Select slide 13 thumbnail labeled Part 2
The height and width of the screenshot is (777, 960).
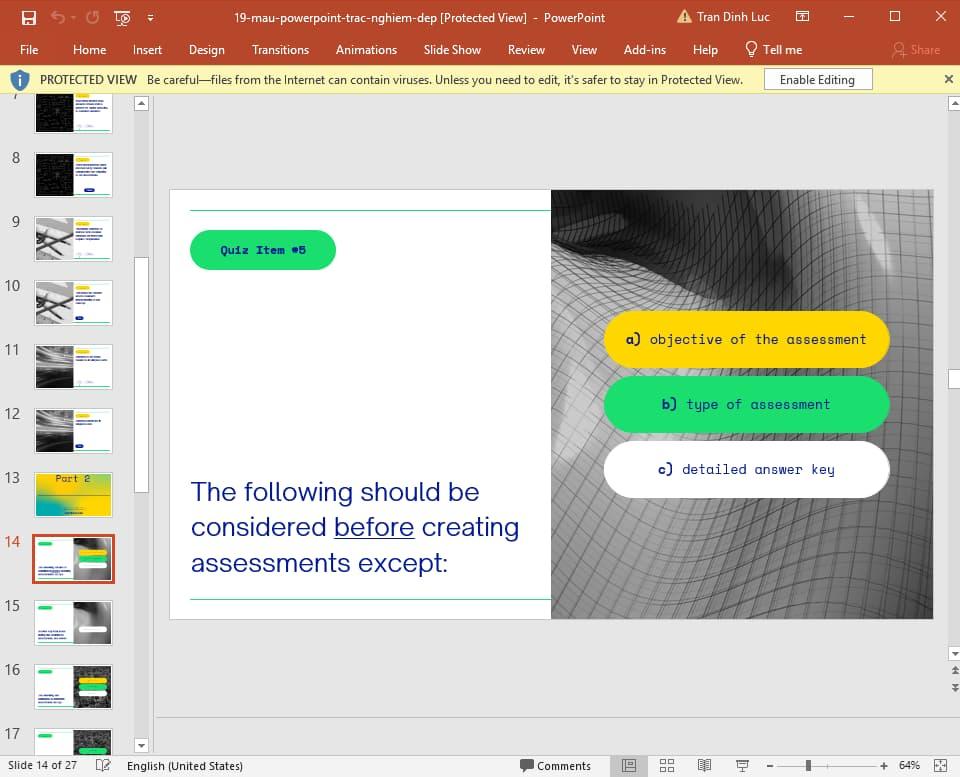tap(72, 493)
